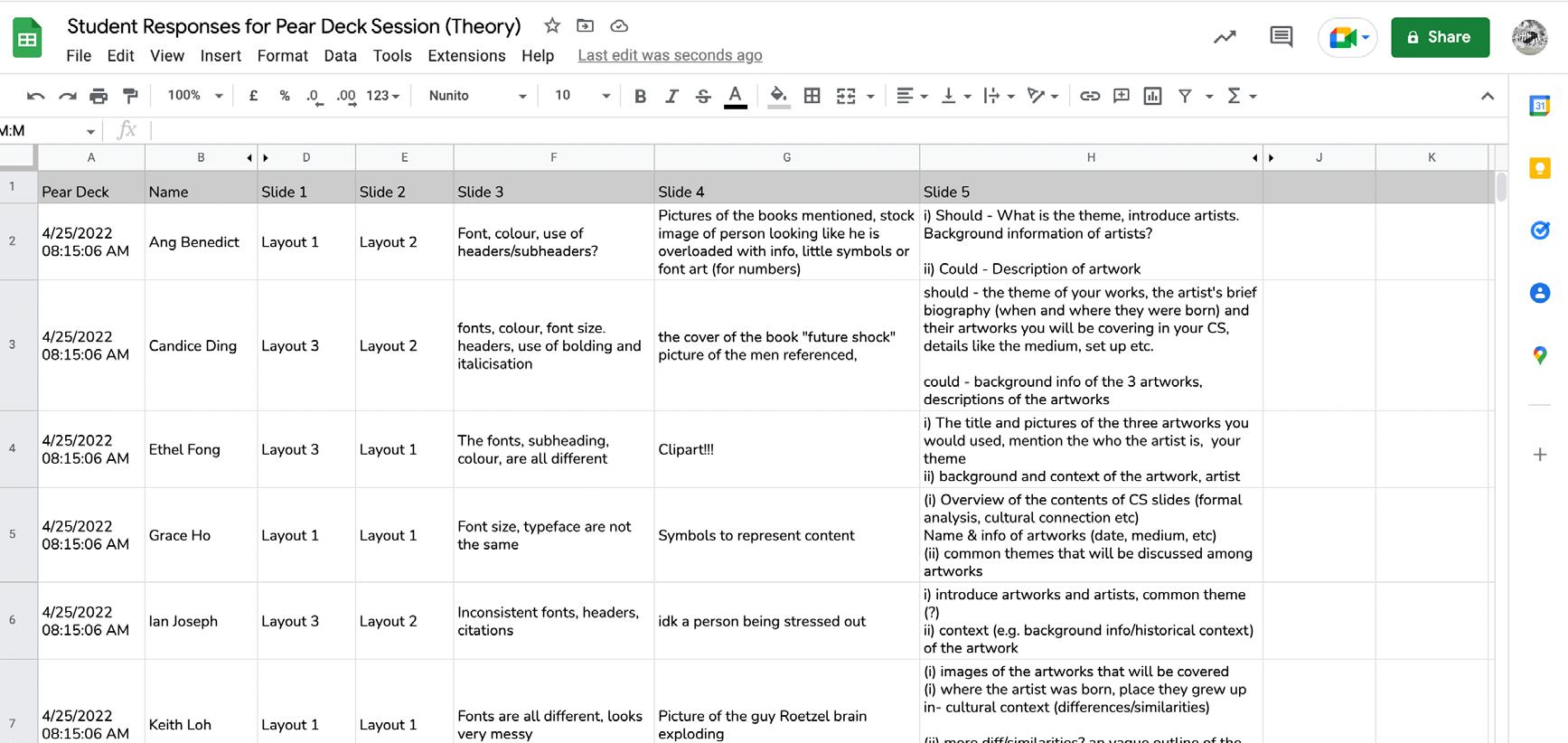Image resolution: width=1568 pixels, height=743 pixels.
Task: Open Contacts in the side panel
Action: point(1540,293)
